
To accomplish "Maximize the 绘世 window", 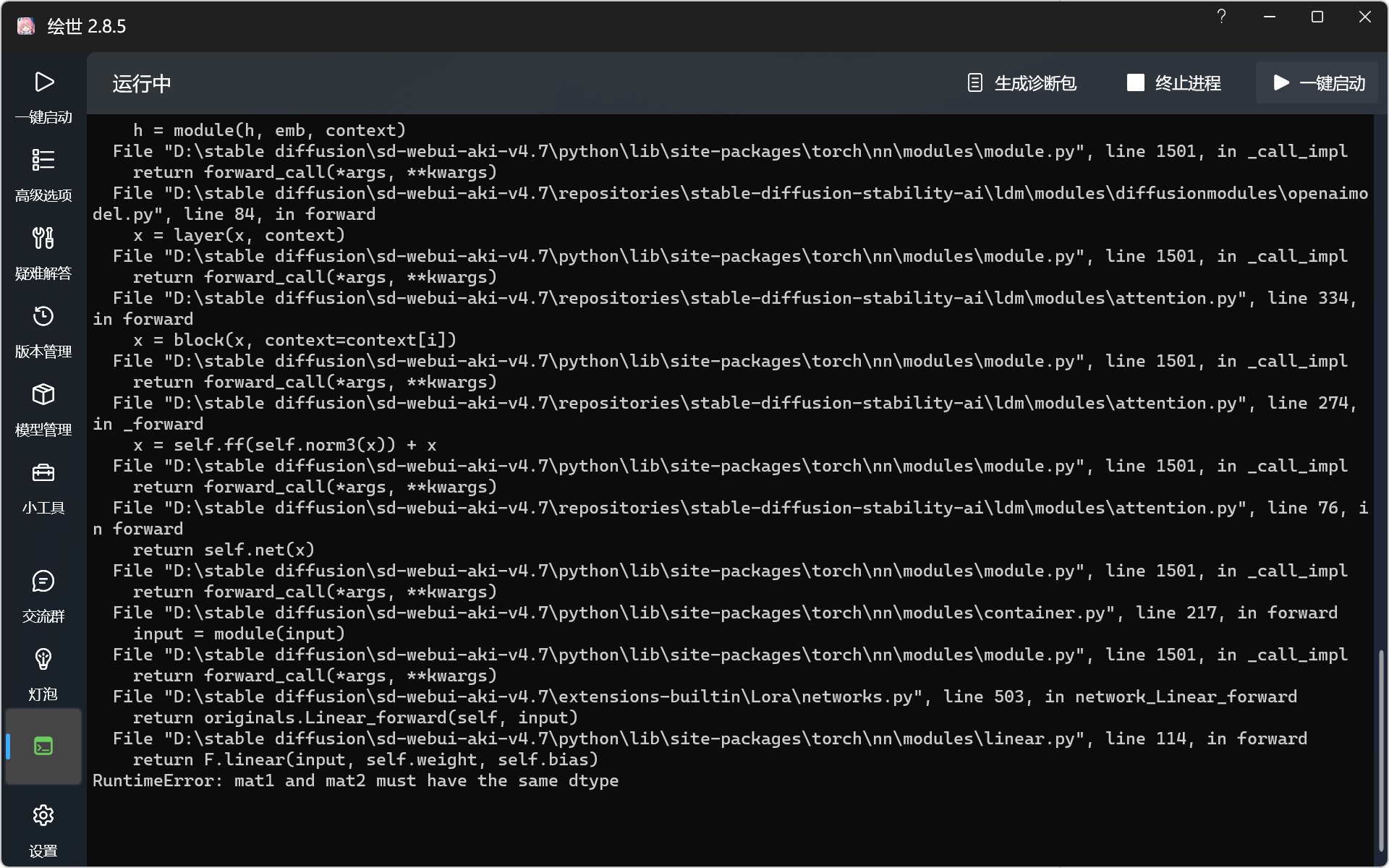I will tap(1317, 17).
